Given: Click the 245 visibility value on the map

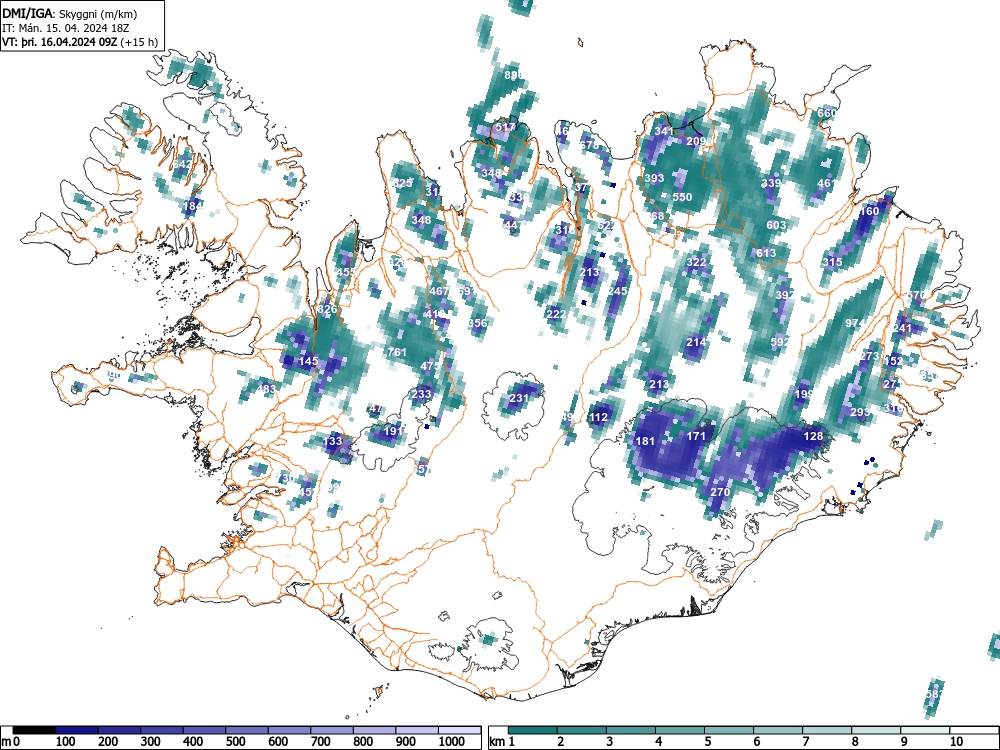Looking at the screenshot, I should [617, 291].
